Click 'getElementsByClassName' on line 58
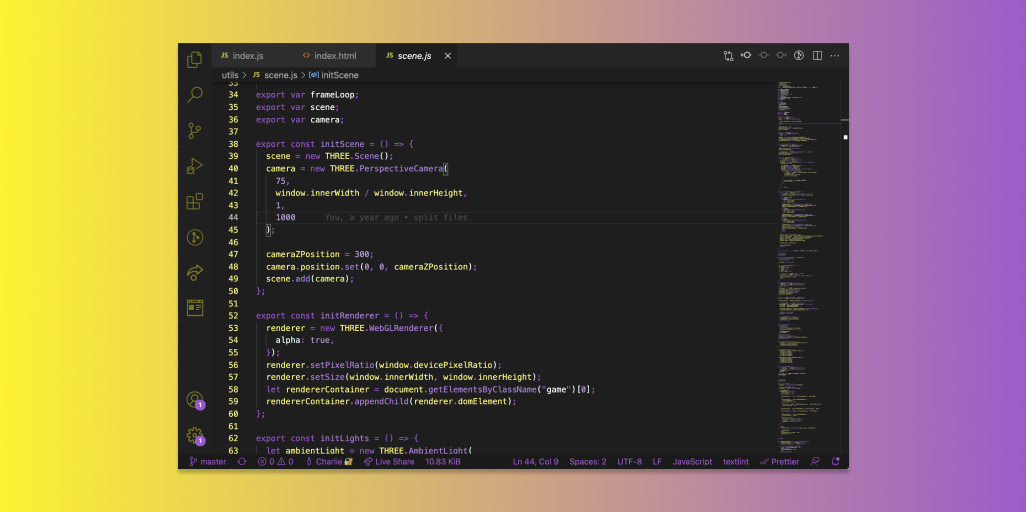The height and width of the screenshot is (512, 1026). coord(482,389)
